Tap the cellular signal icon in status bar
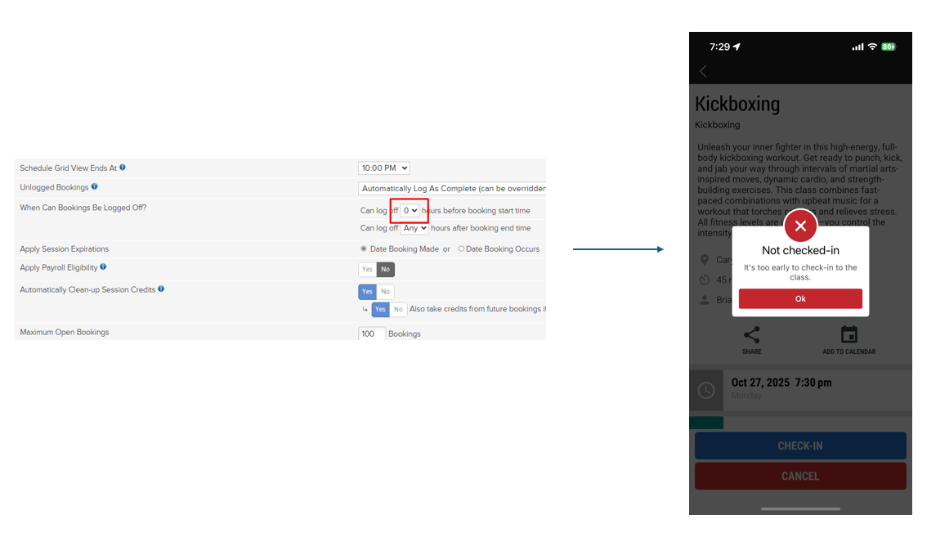 tap(858, 47)
